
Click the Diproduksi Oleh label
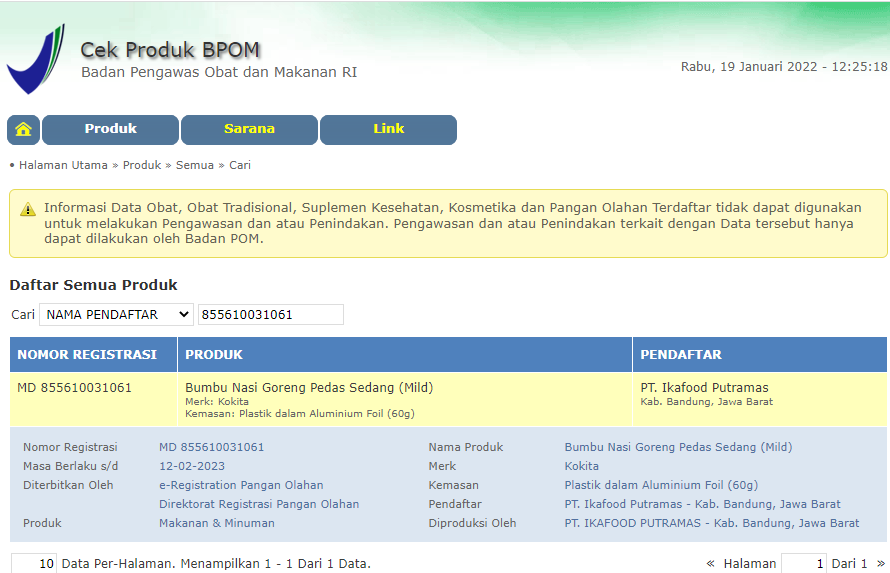[x=472, y=523]
